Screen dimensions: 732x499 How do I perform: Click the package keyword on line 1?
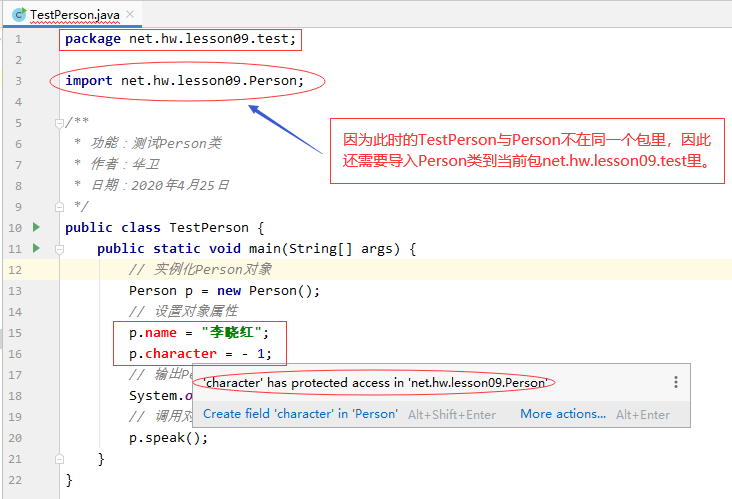coord(92,39)
